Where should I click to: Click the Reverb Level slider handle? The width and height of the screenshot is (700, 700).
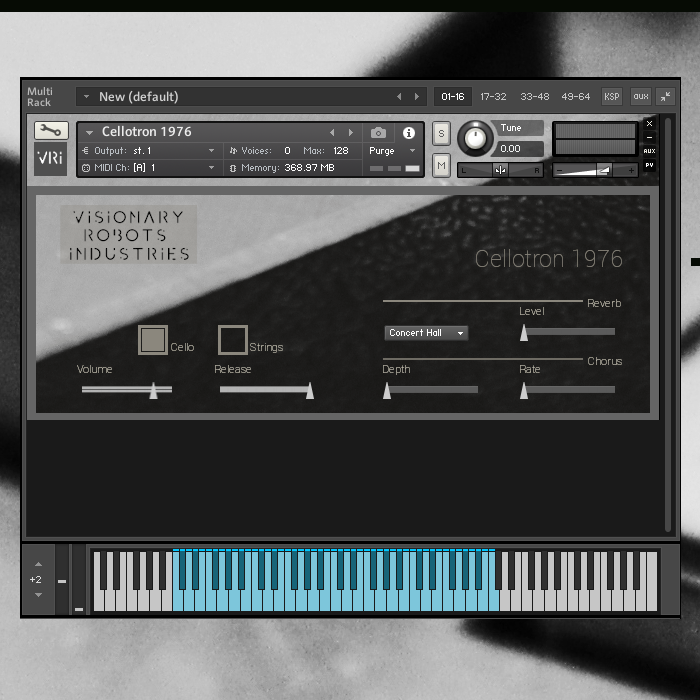[x=524, y=333]
